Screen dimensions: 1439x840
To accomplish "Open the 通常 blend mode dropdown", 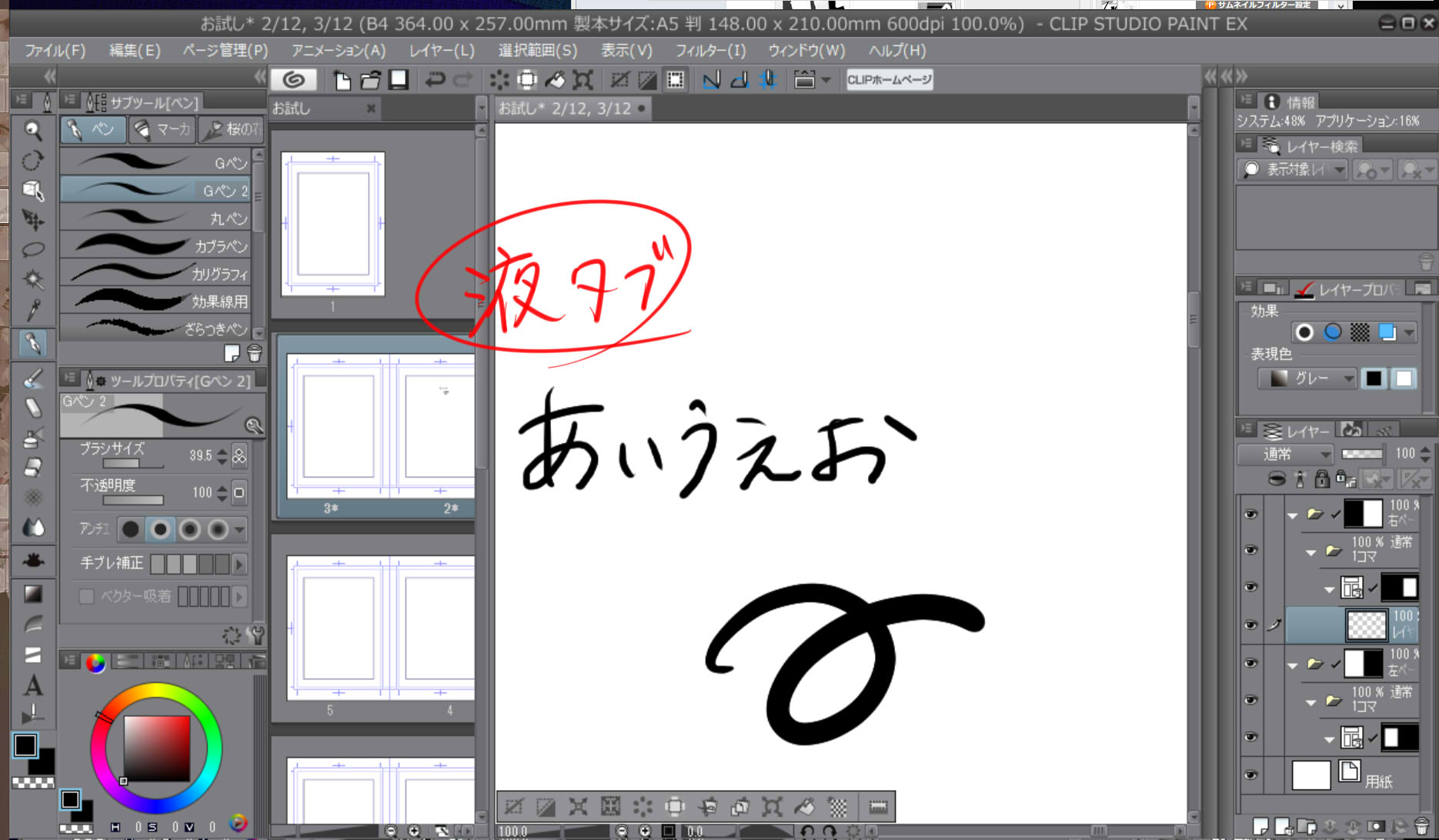I will tap(1285, 454).
